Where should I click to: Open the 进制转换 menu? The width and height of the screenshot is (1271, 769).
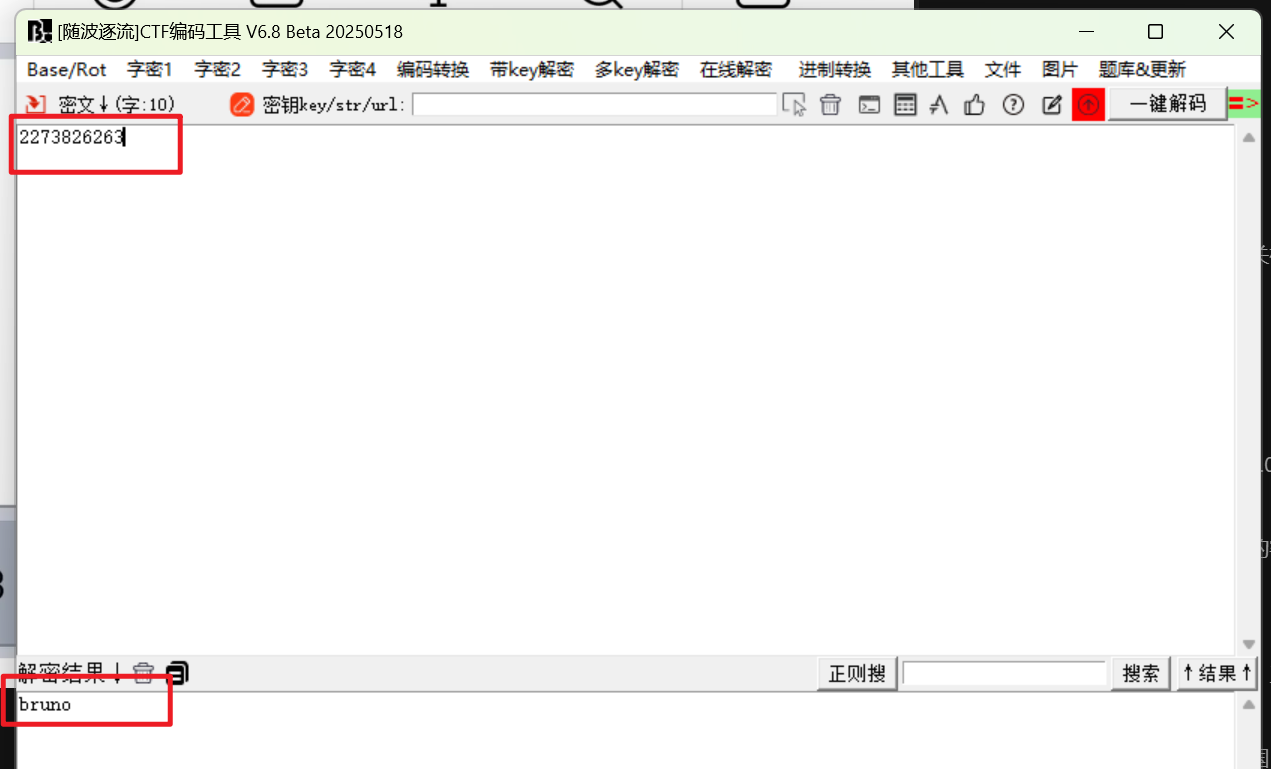click(x=834, y=69)
